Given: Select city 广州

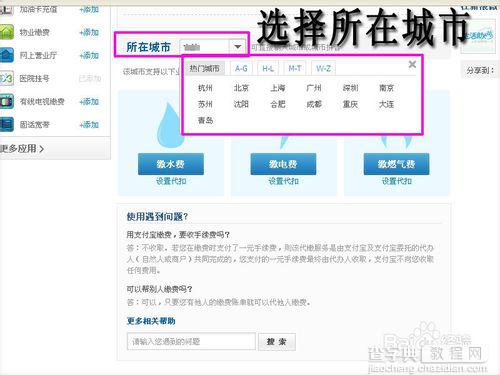Looking at the screenshot, I should 314,88.
